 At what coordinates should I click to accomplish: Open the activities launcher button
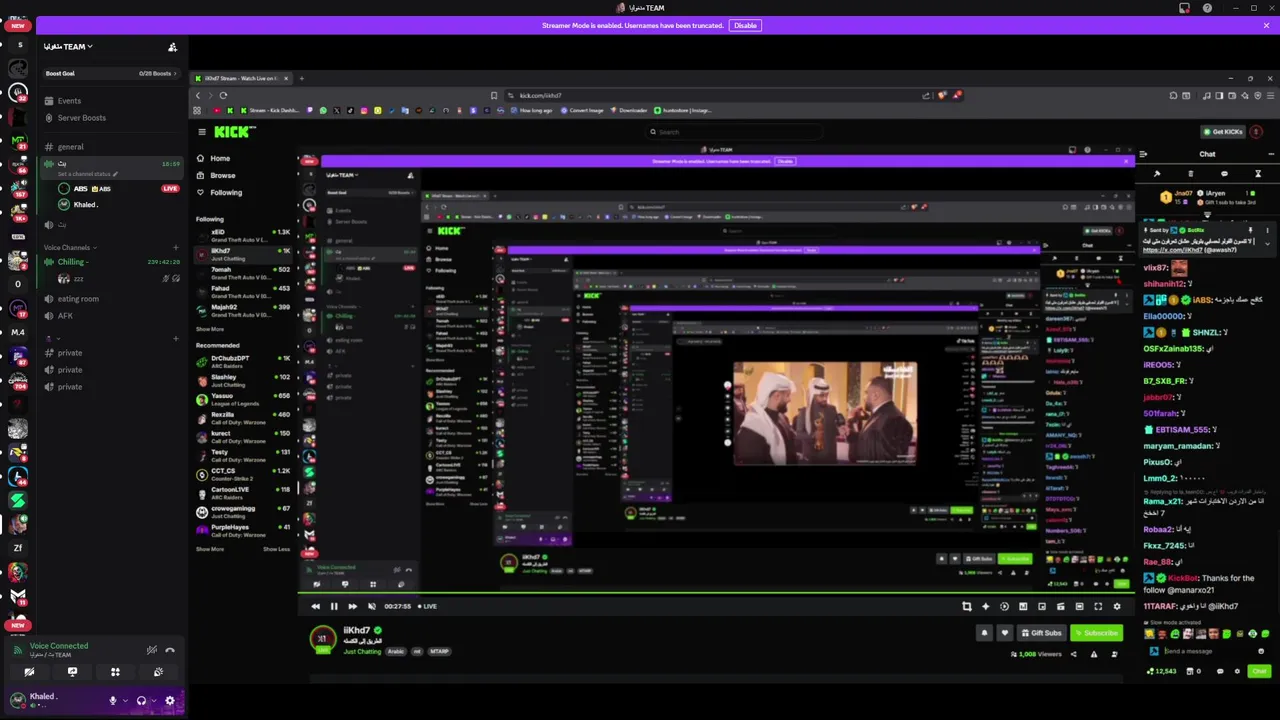tap(115, 672)
